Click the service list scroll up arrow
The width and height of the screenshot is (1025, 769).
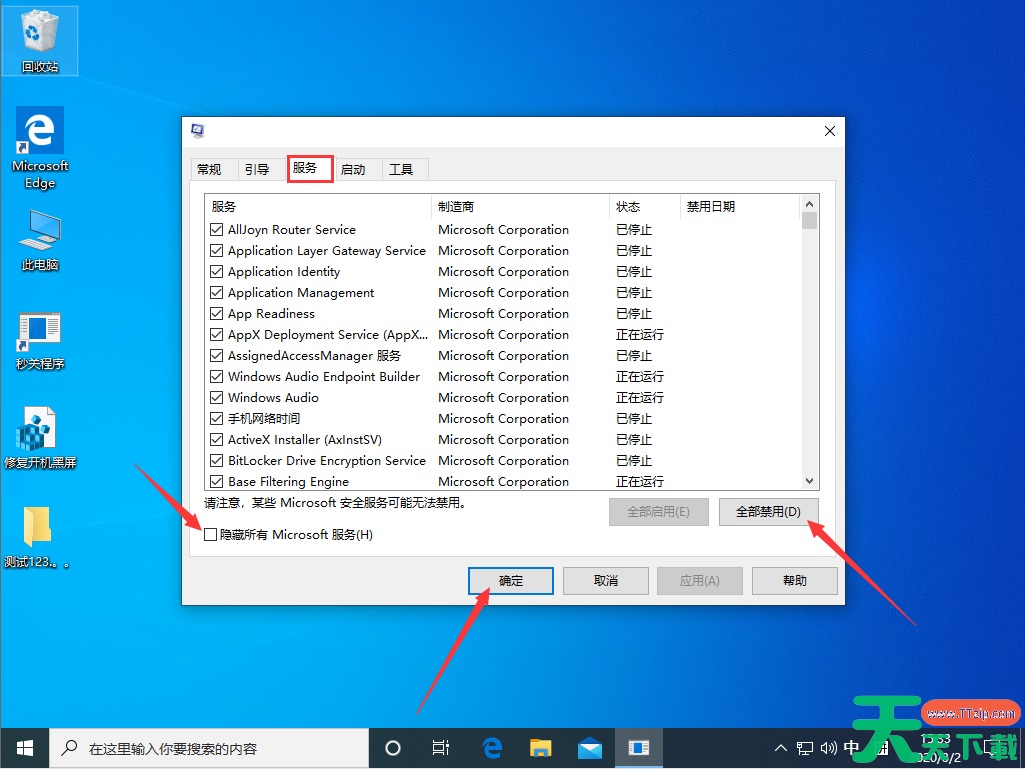click(810, 204)
